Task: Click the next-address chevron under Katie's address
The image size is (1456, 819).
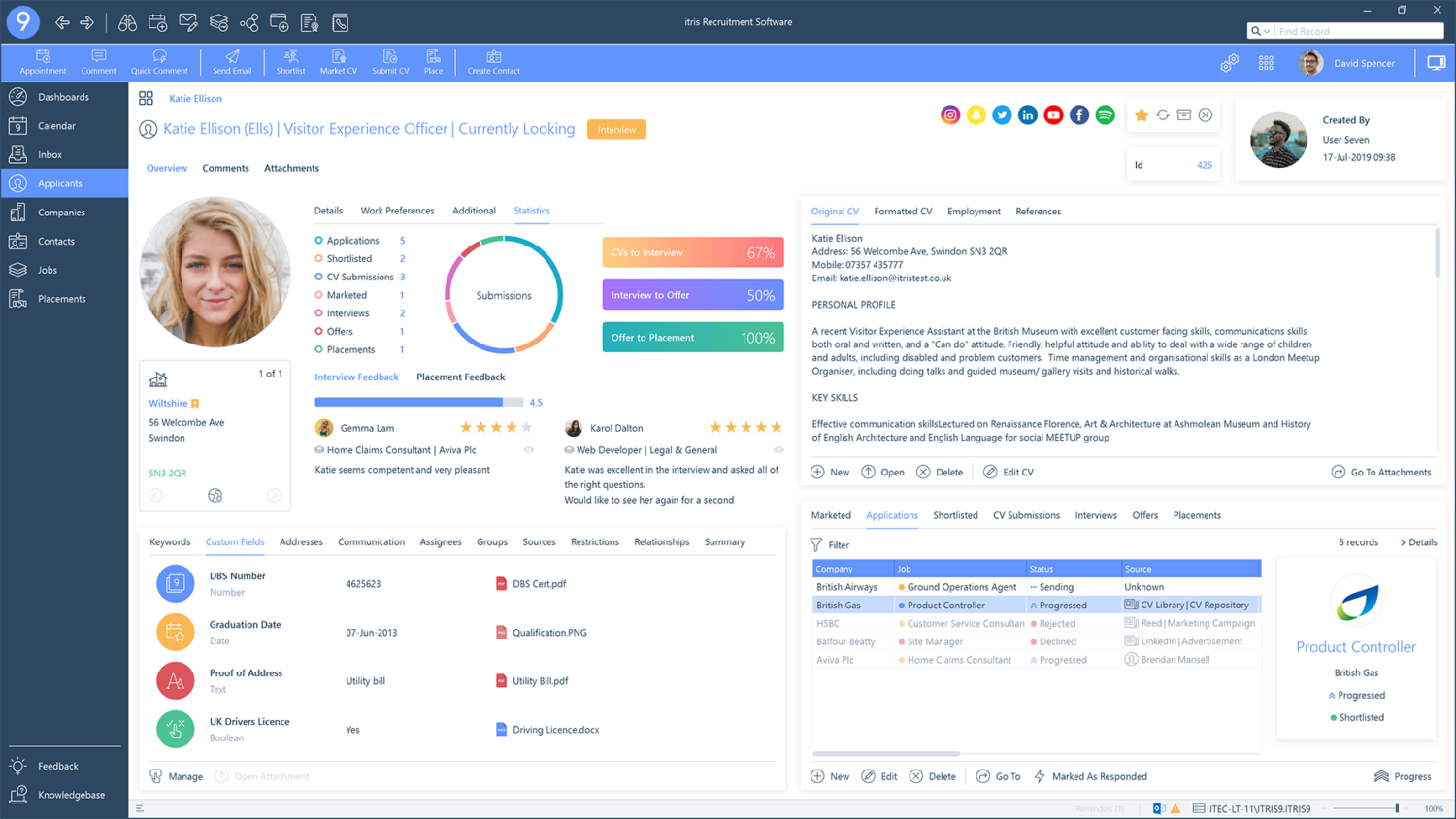Action: click(x=273, y=495)
